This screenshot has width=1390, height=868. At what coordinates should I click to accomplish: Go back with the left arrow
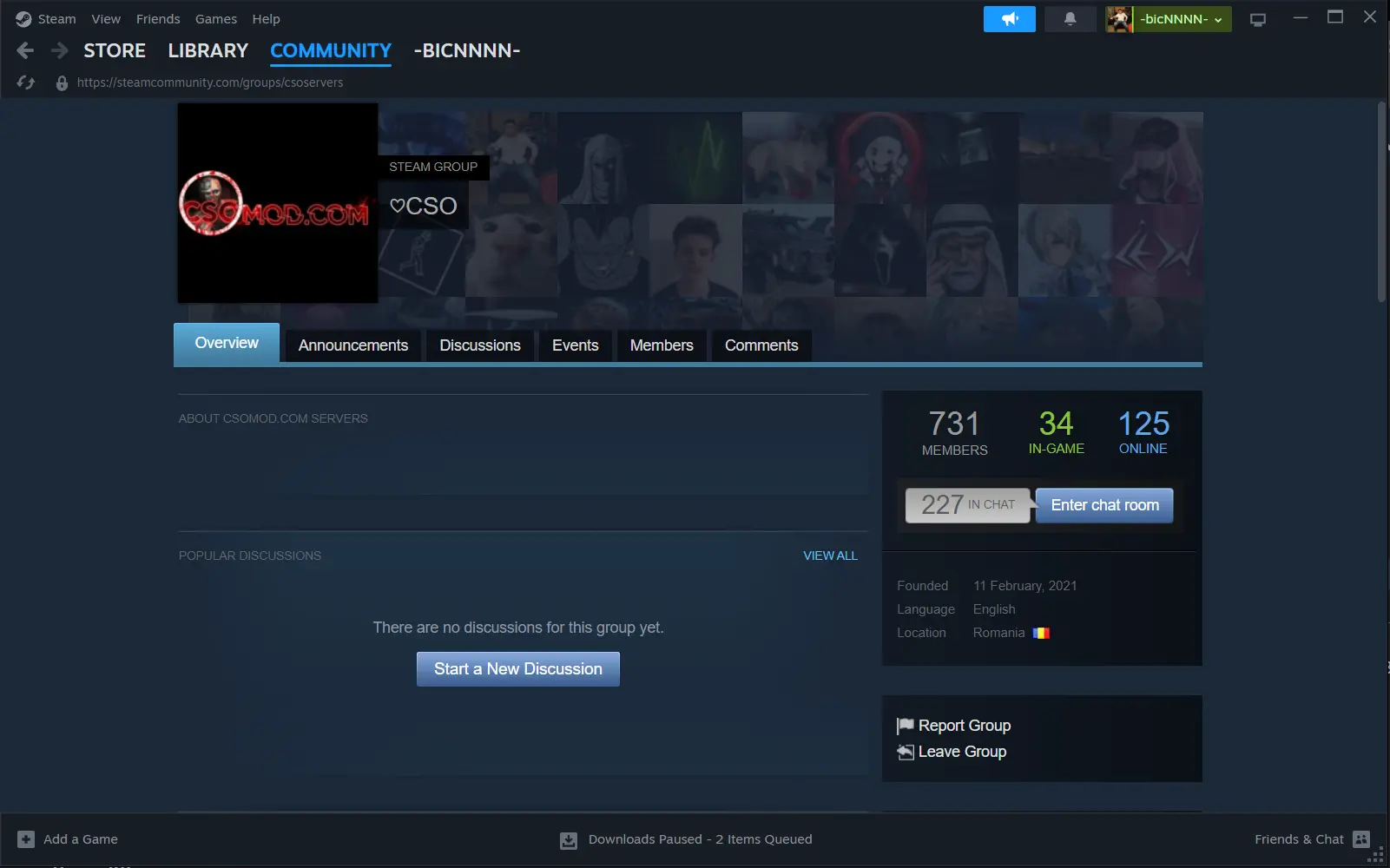coord(25,50)
